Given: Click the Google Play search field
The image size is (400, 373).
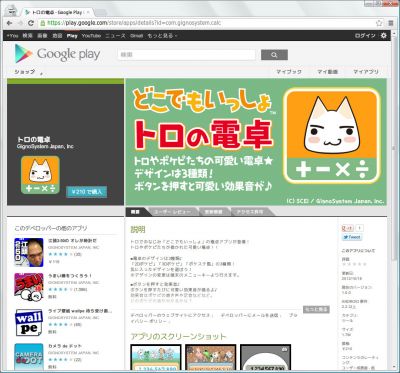Looking at the screenshot, I should 187,55.
